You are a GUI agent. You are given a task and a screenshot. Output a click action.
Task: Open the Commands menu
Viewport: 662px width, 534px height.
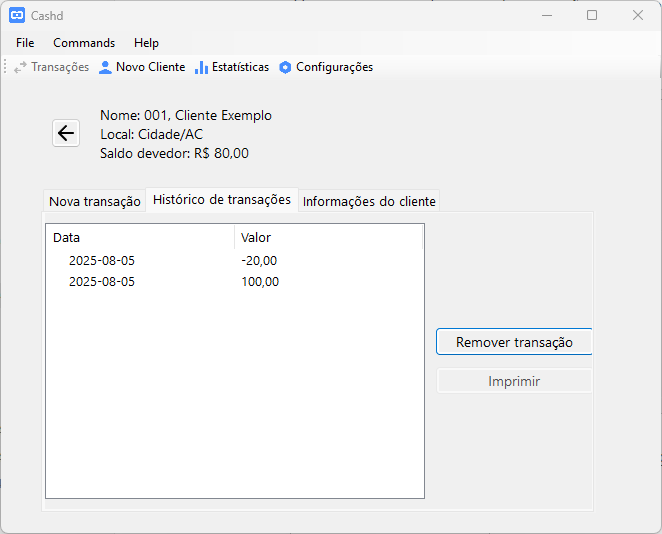84,43
